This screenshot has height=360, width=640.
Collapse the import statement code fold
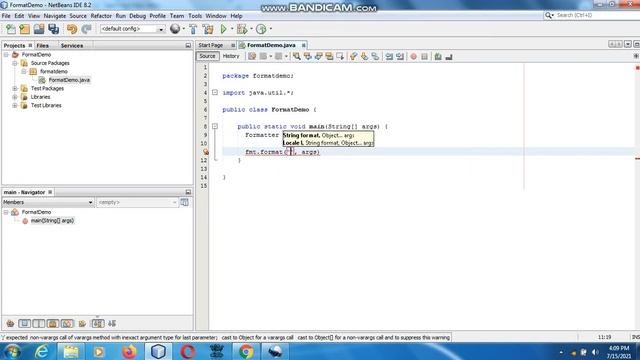(x=215, y=93)
